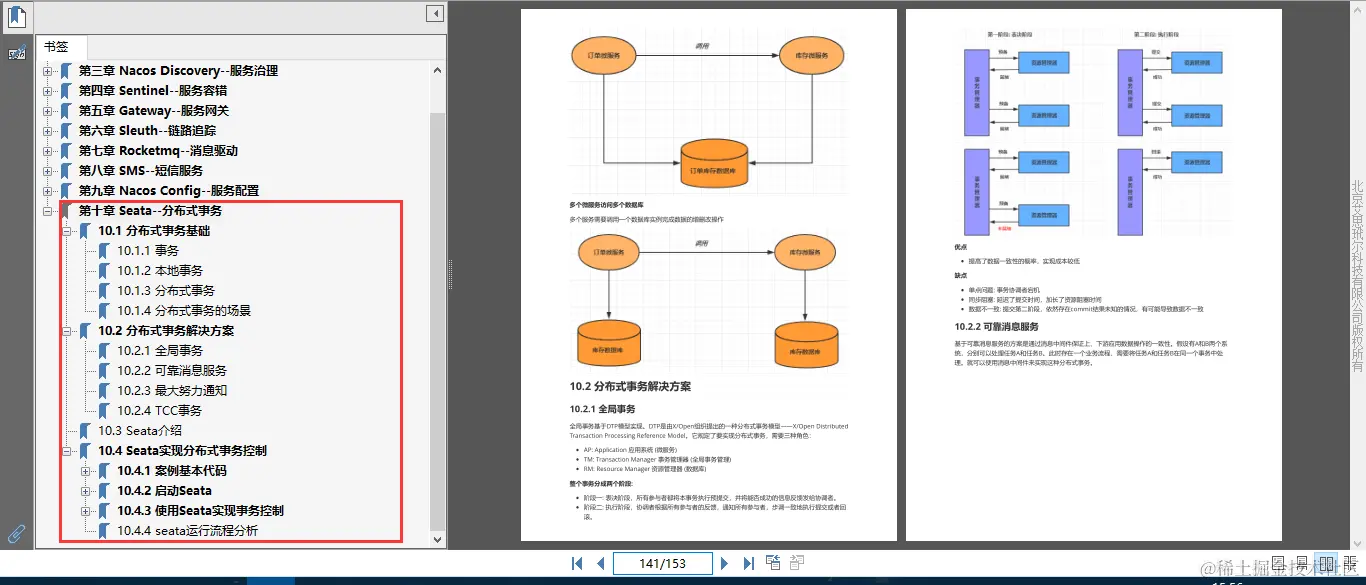Open the 10.3 Seata介绍 bookmark
1366x585 pixels.
click(140, 430)
